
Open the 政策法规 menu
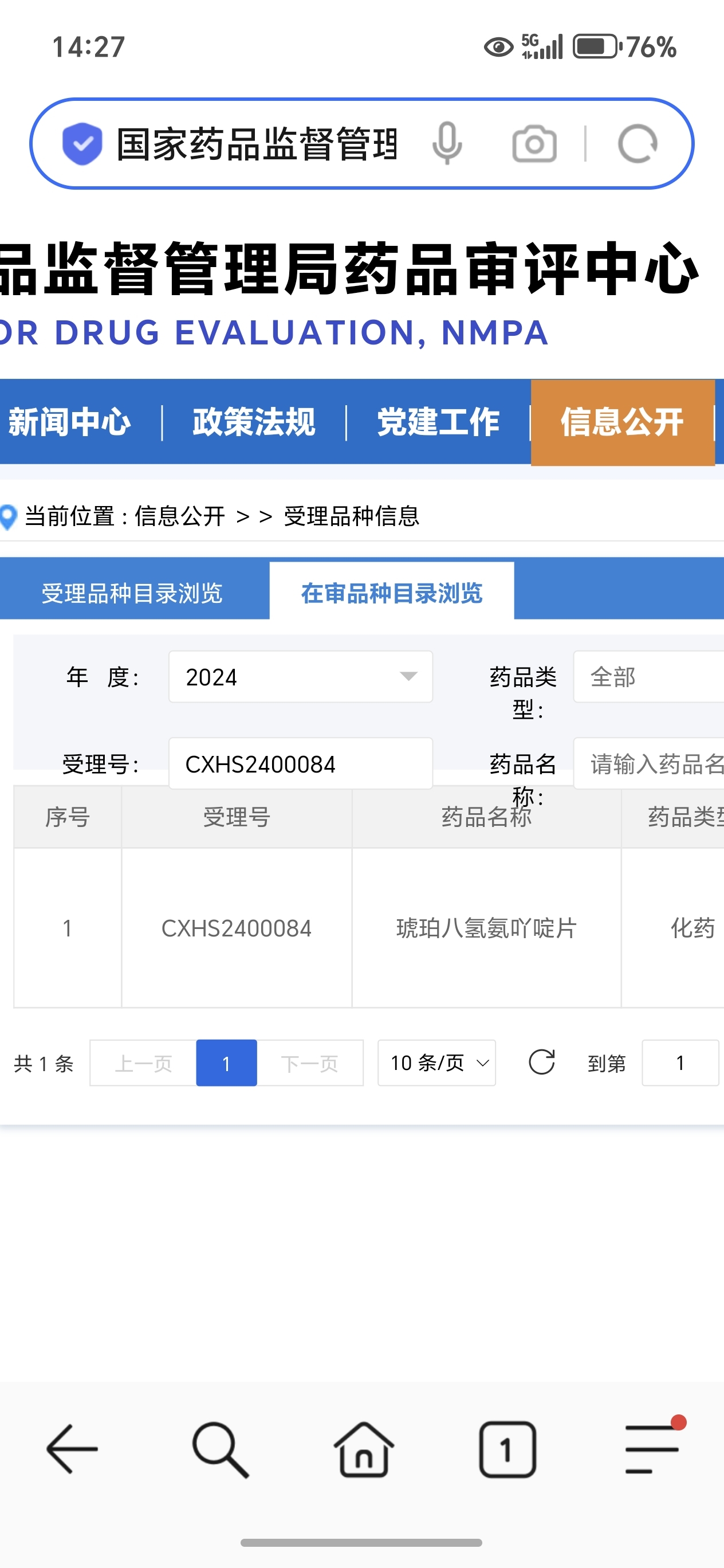pos(254,422)
